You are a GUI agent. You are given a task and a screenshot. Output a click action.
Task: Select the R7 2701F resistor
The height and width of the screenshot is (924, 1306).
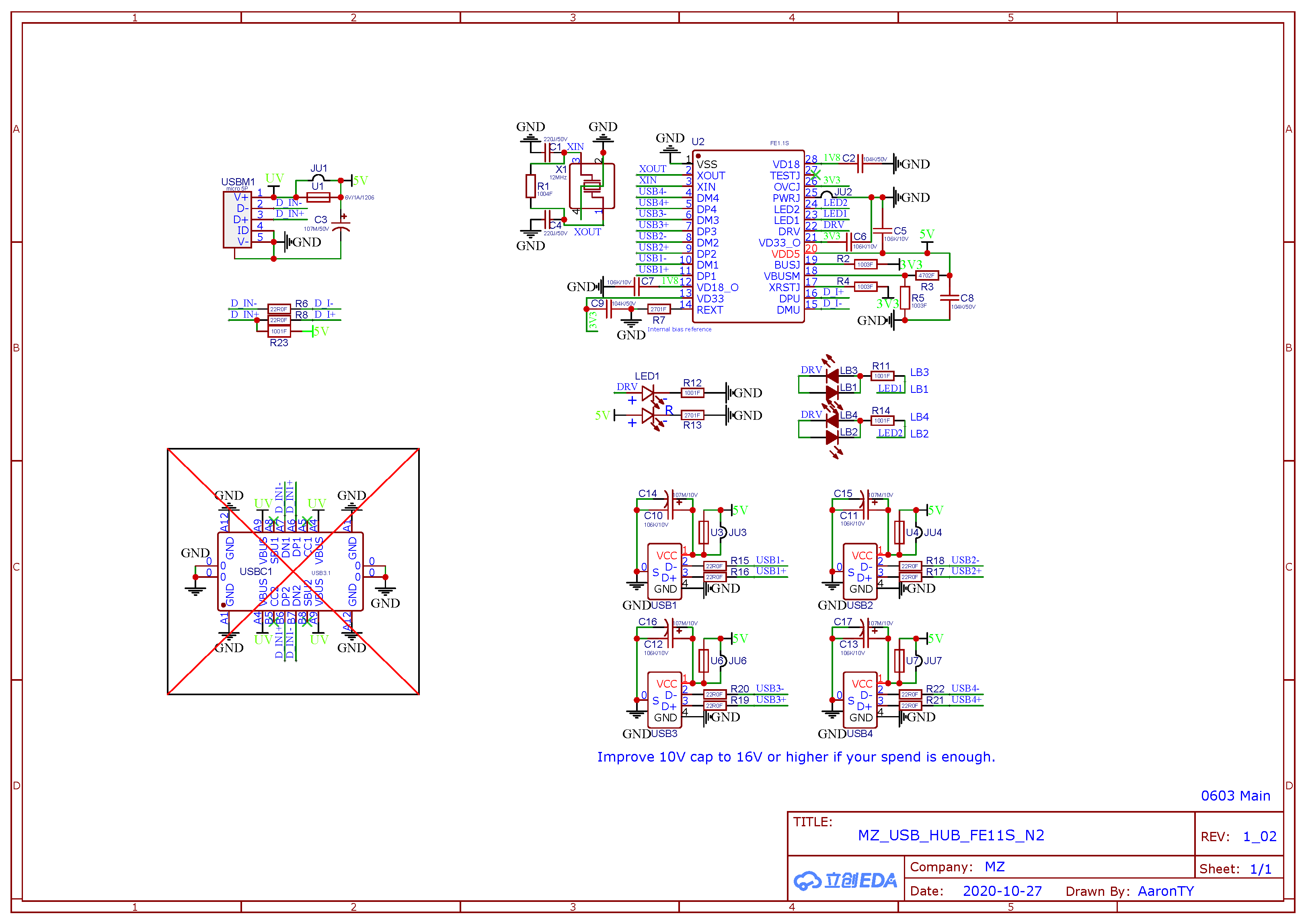click(659, 309)
